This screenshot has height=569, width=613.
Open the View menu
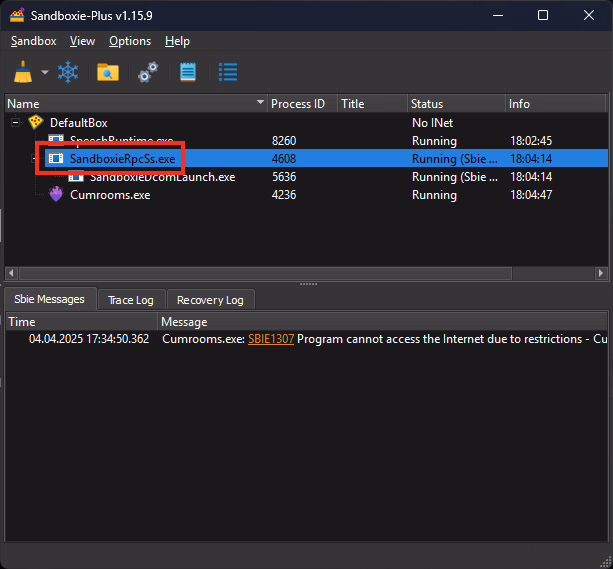pyautogui.click(x=83, y=41)
